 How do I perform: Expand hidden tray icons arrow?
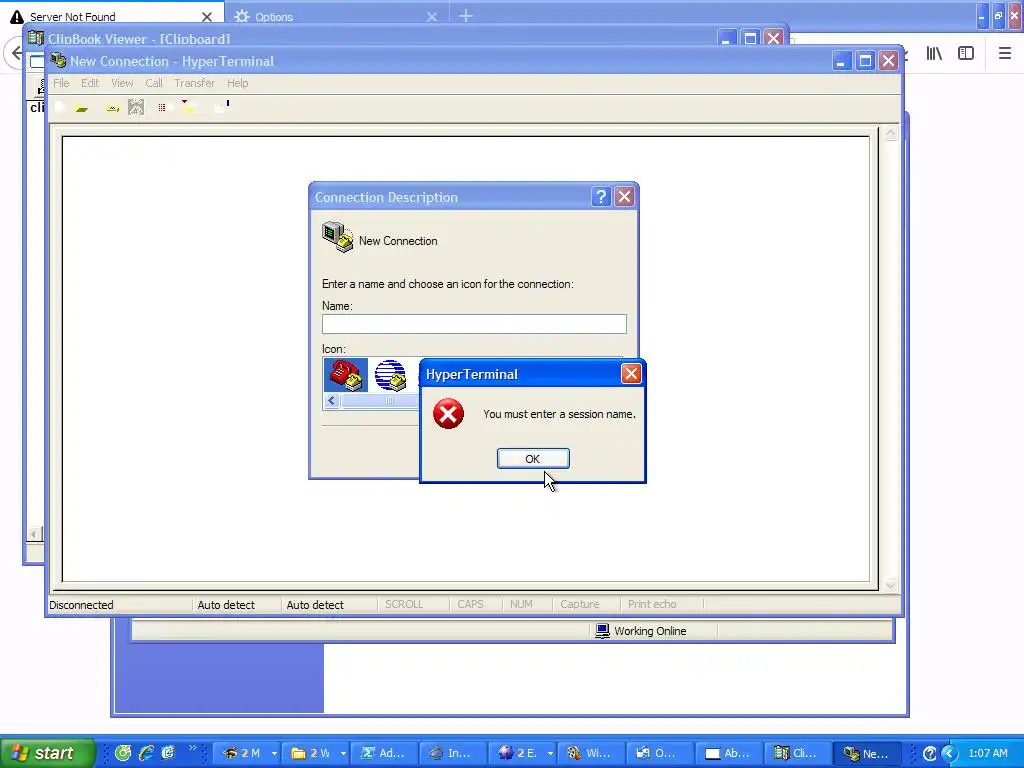coord(949,754)
